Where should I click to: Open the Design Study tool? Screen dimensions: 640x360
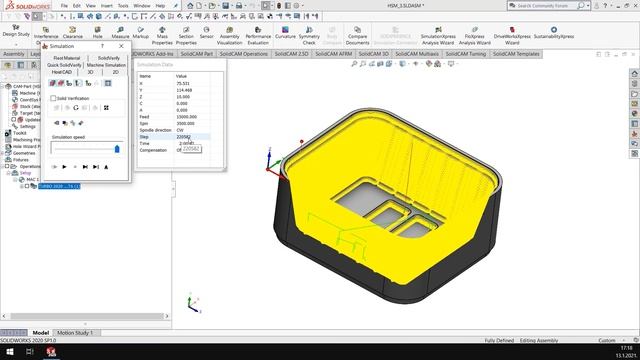point(16,30)
